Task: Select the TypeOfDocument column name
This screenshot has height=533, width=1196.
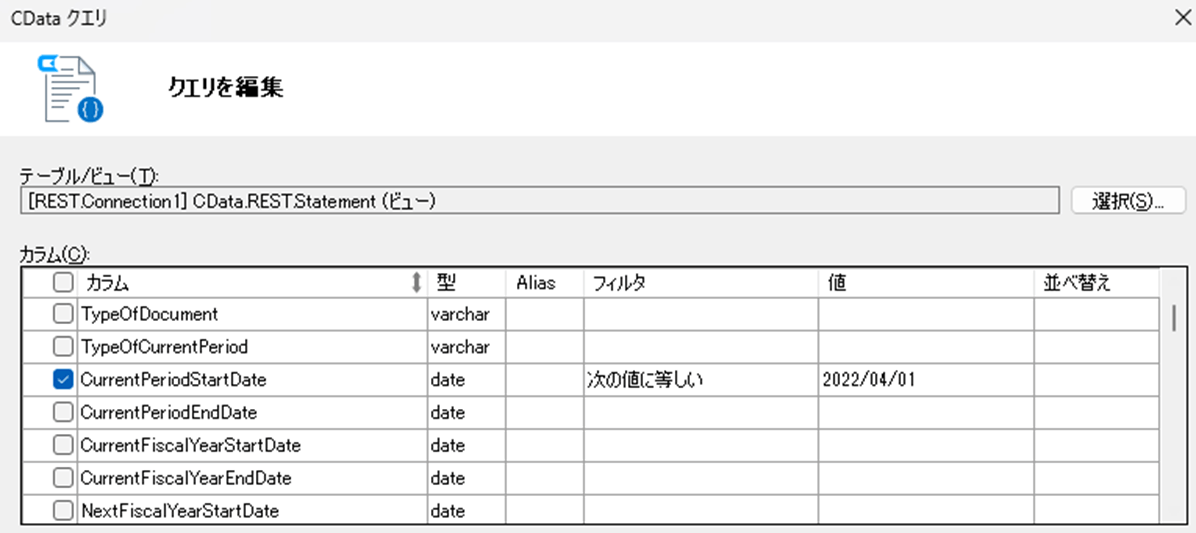Action: click(150, 314)
